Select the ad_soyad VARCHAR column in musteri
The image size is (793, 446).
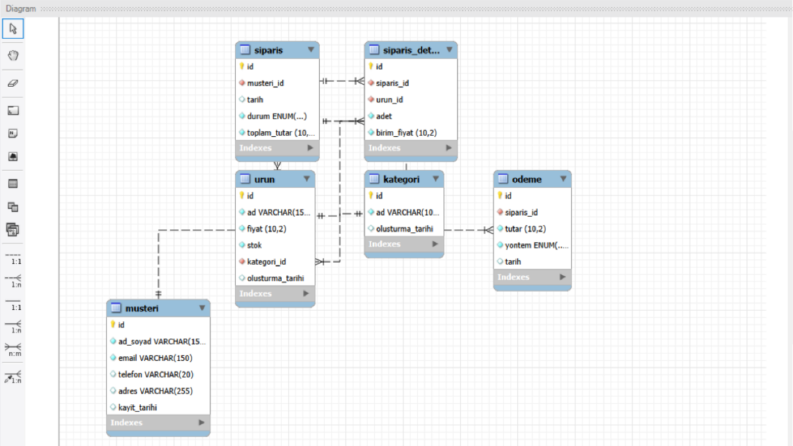[x=158, y=341]
